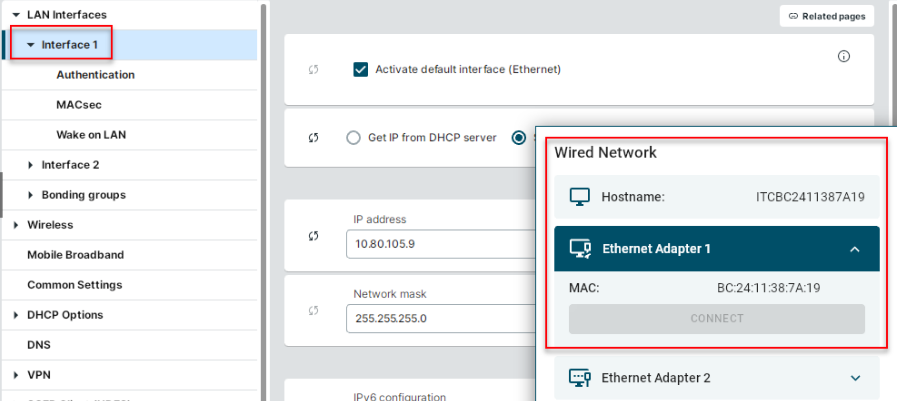
Task: Click the greyed CONNECT button
Action: click(717, 319)
